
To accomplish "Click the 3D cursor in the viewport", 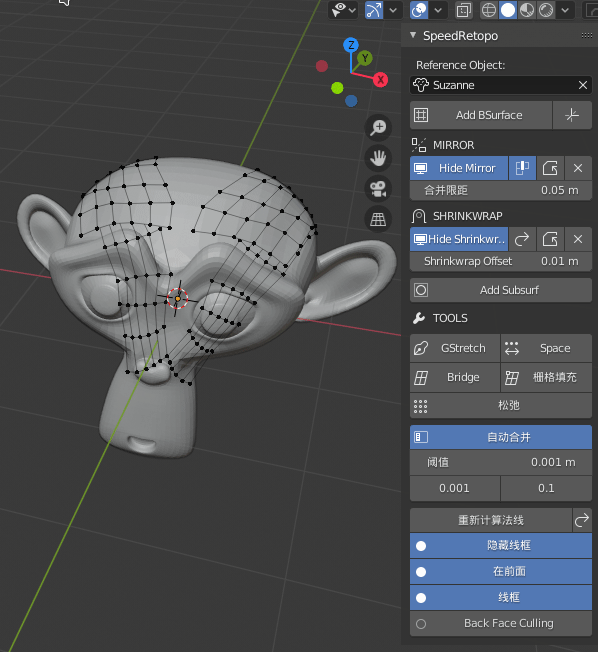I will pyautogui.click(x=178, y=299).
